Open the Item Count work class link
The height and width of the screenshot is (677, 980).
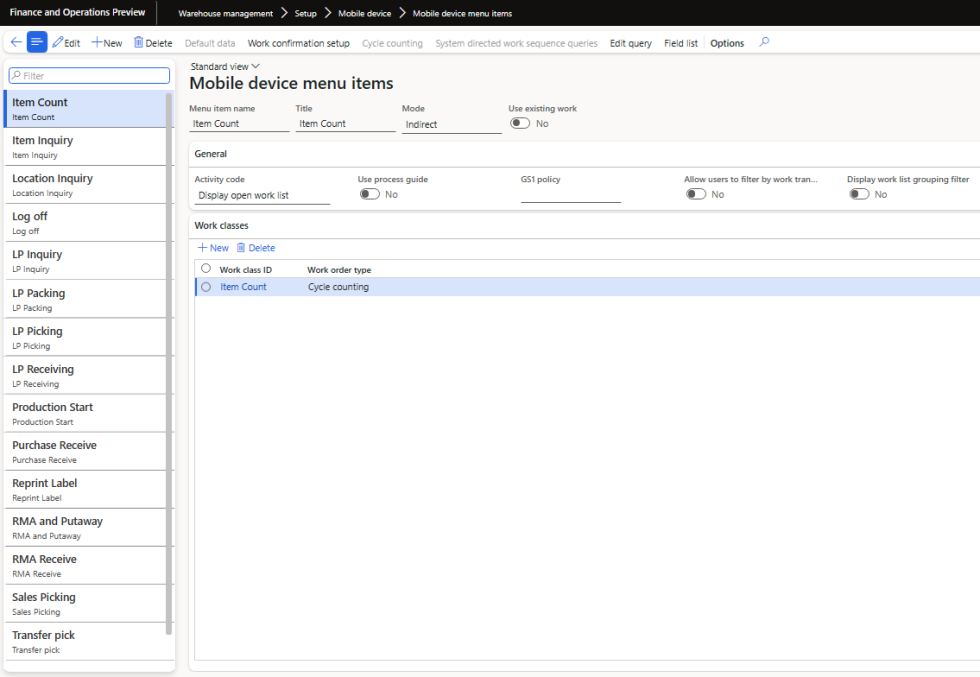[243, 286]
